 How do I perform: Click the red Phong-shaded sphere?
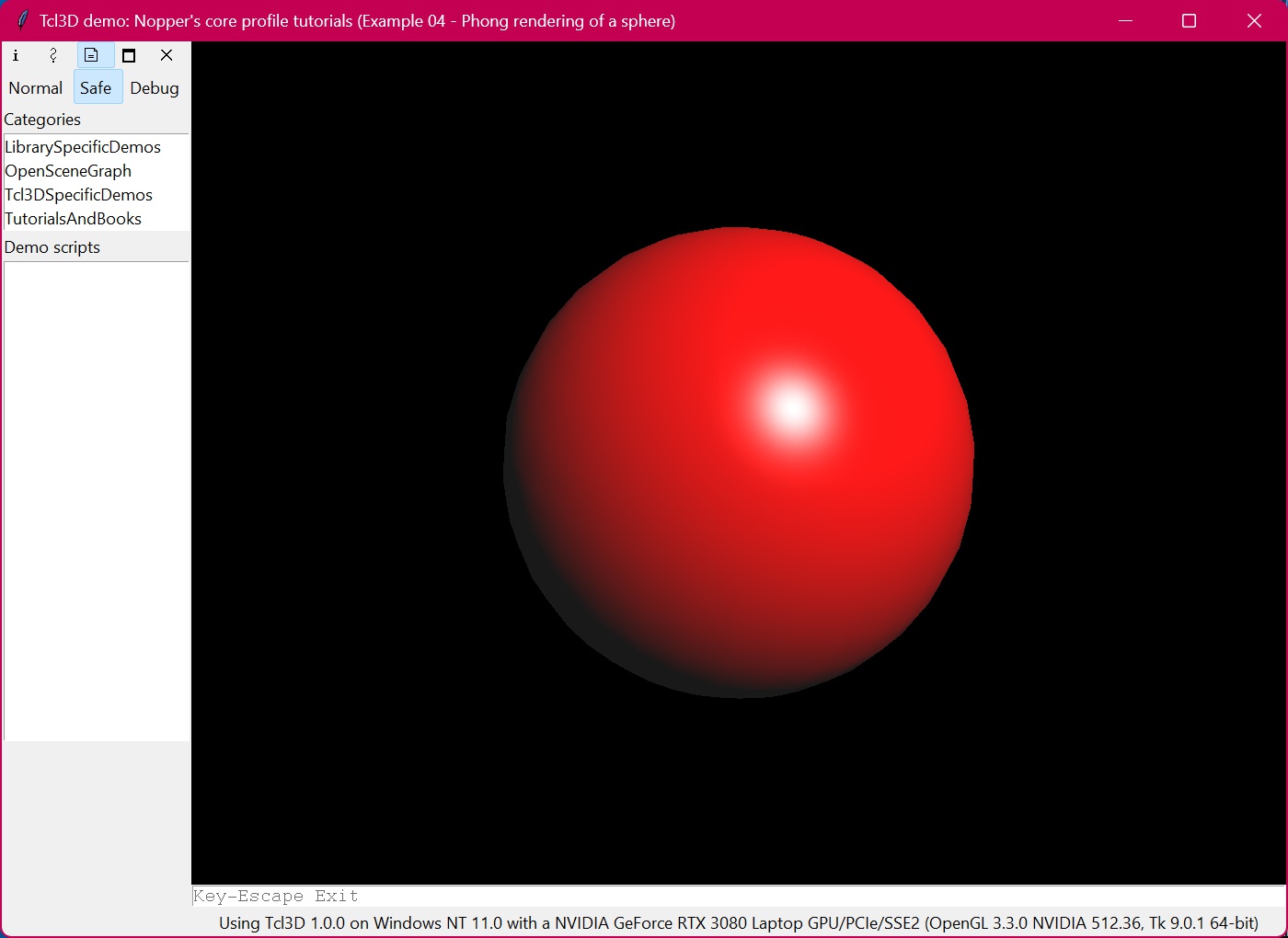(739, 463)
